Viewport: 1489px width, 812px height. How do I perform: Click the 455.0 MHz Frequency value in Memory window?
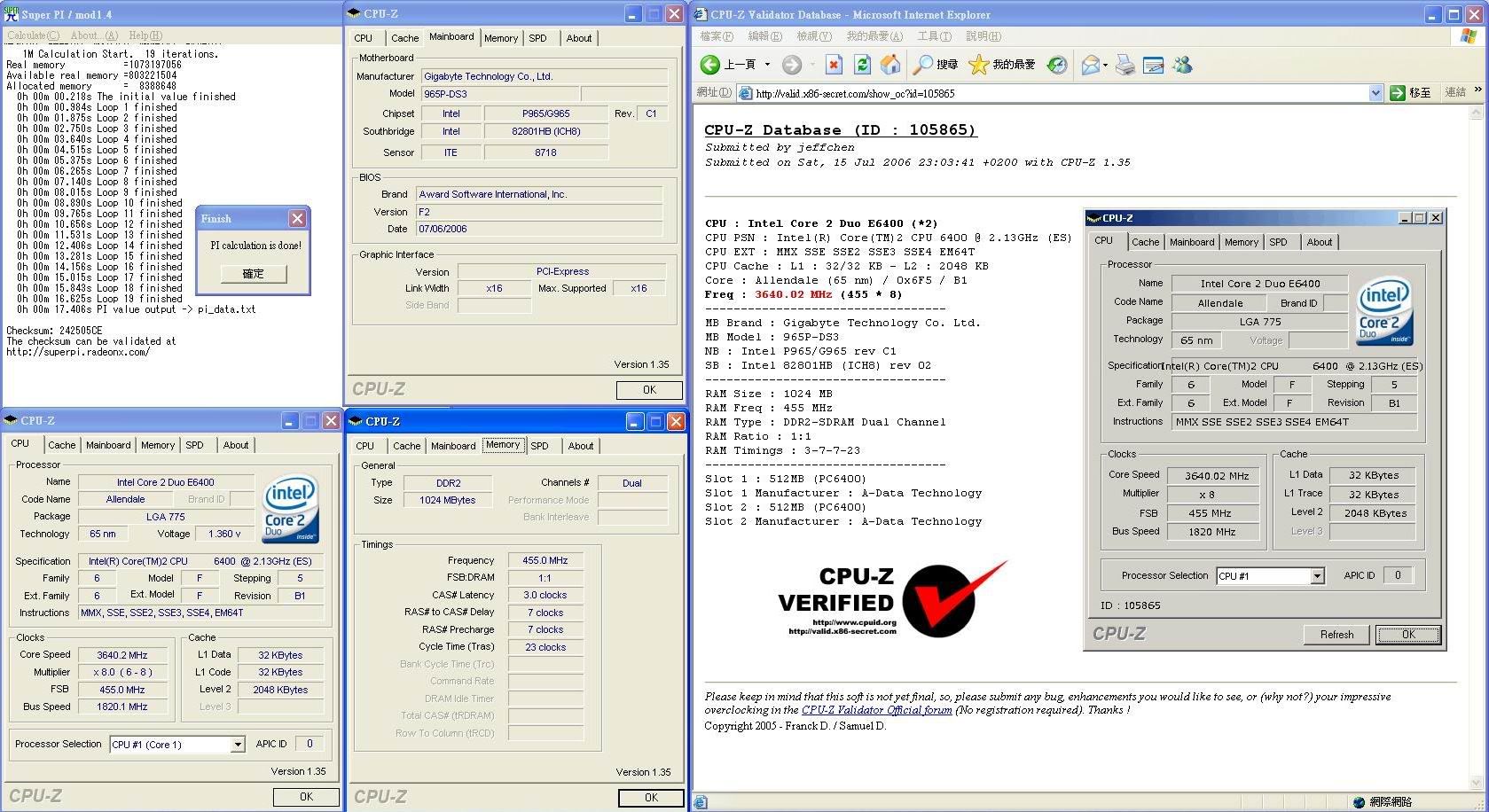[545, 560]
